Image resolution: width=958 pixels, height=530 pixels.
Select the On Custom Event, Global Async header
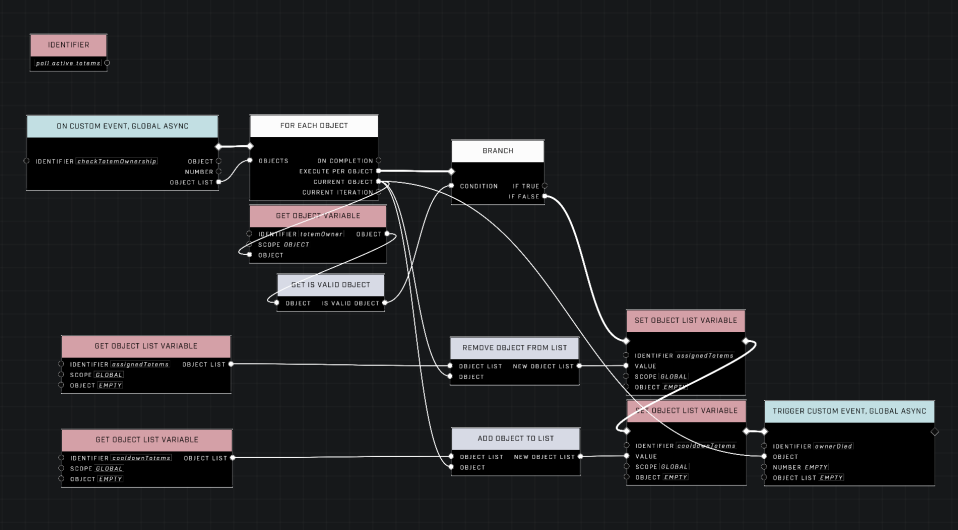(x=122, y=127)
